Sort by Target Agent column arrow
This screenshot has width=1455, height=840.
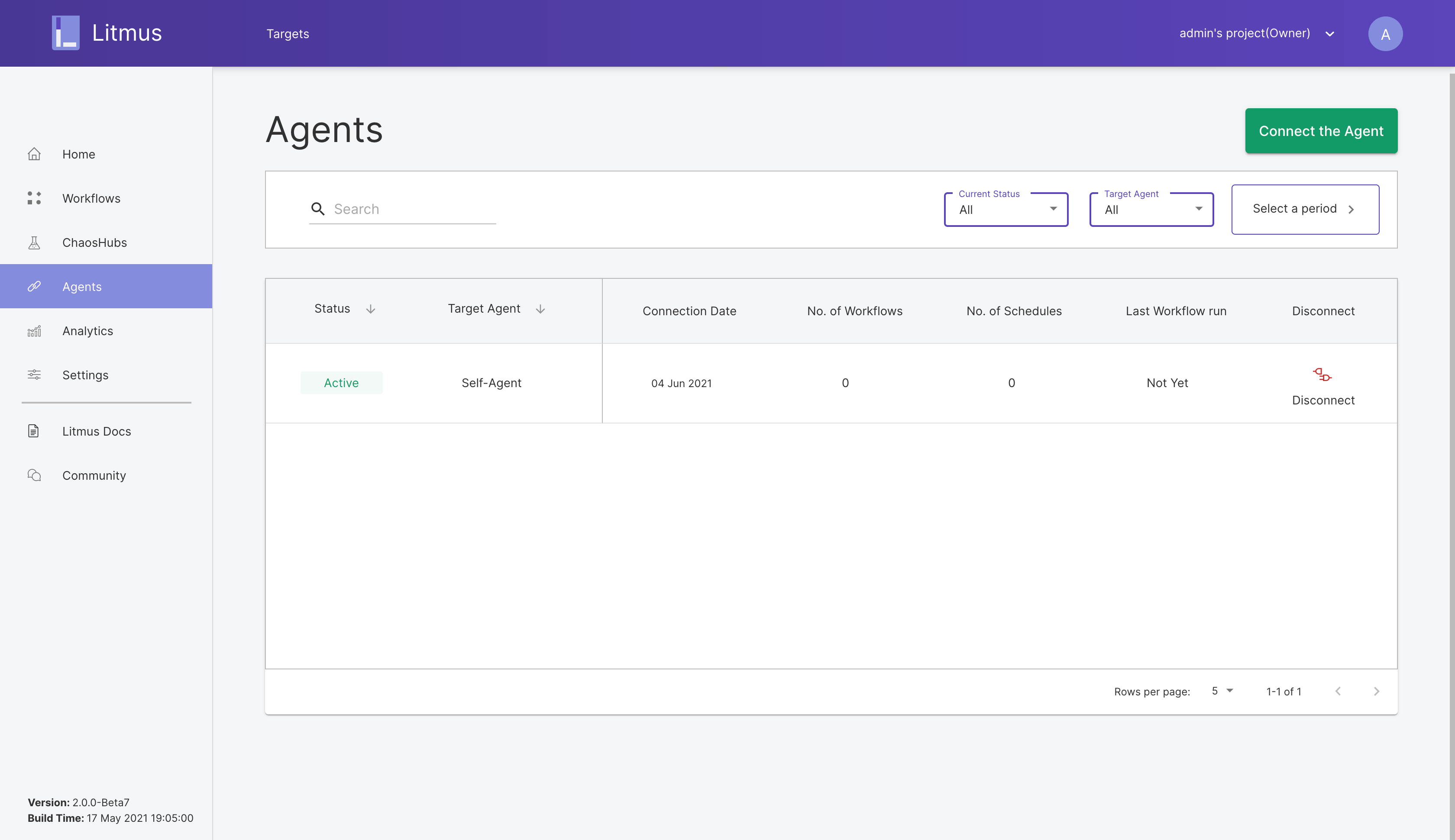(540, 309)
